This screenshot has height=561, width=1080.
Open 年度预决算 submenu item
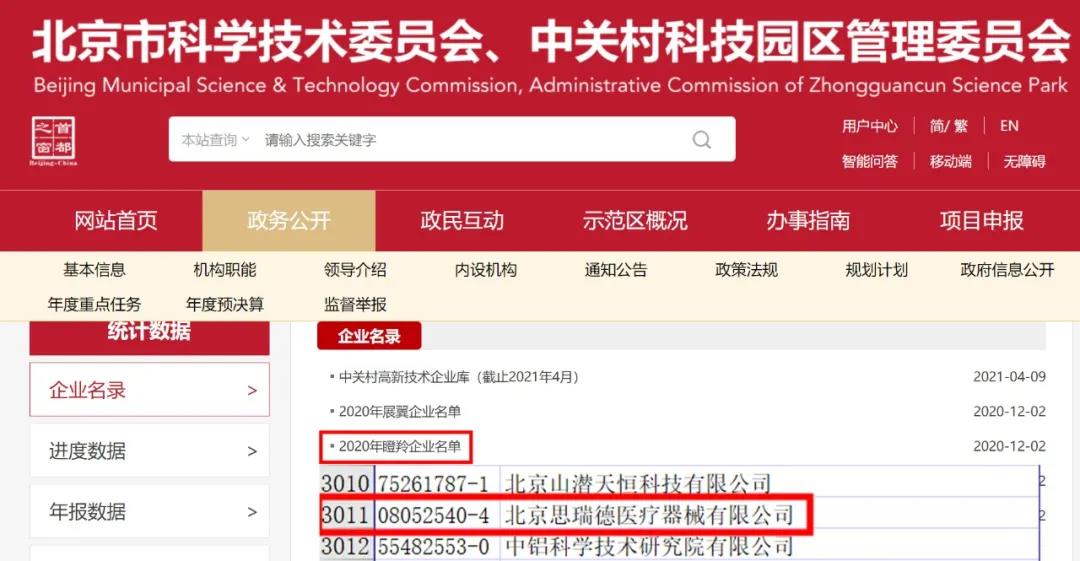(x=225, y=305)
